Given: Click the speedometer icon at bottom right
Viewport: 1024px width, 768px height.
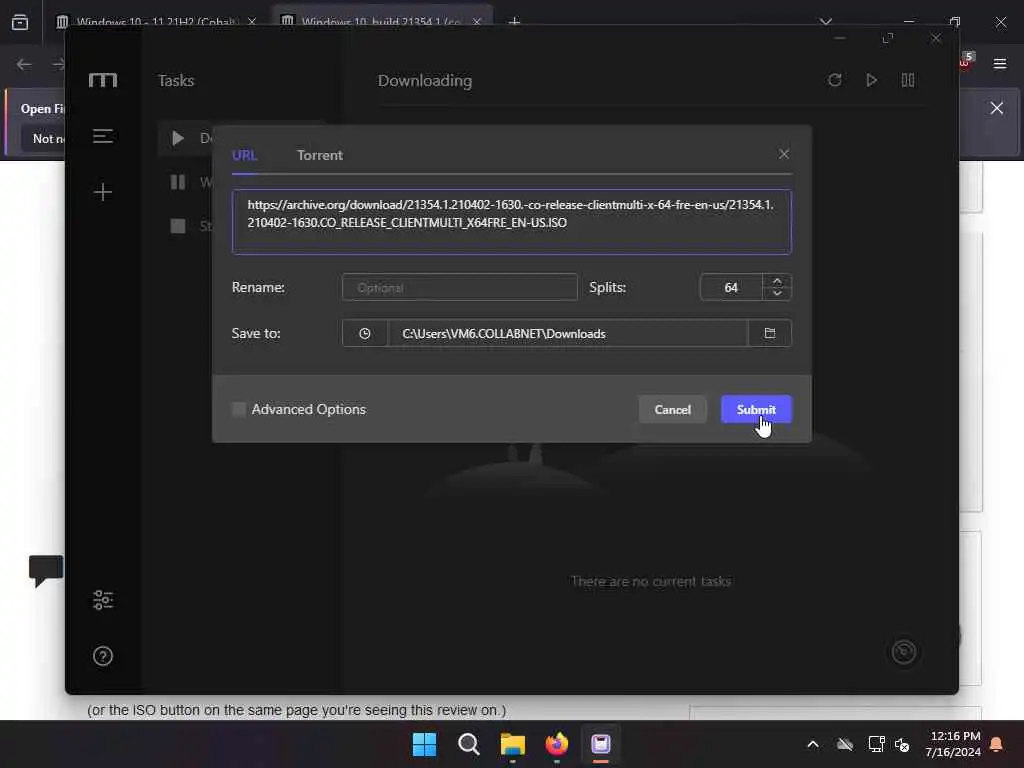Looking at the screenshot, I should point(904,652).
